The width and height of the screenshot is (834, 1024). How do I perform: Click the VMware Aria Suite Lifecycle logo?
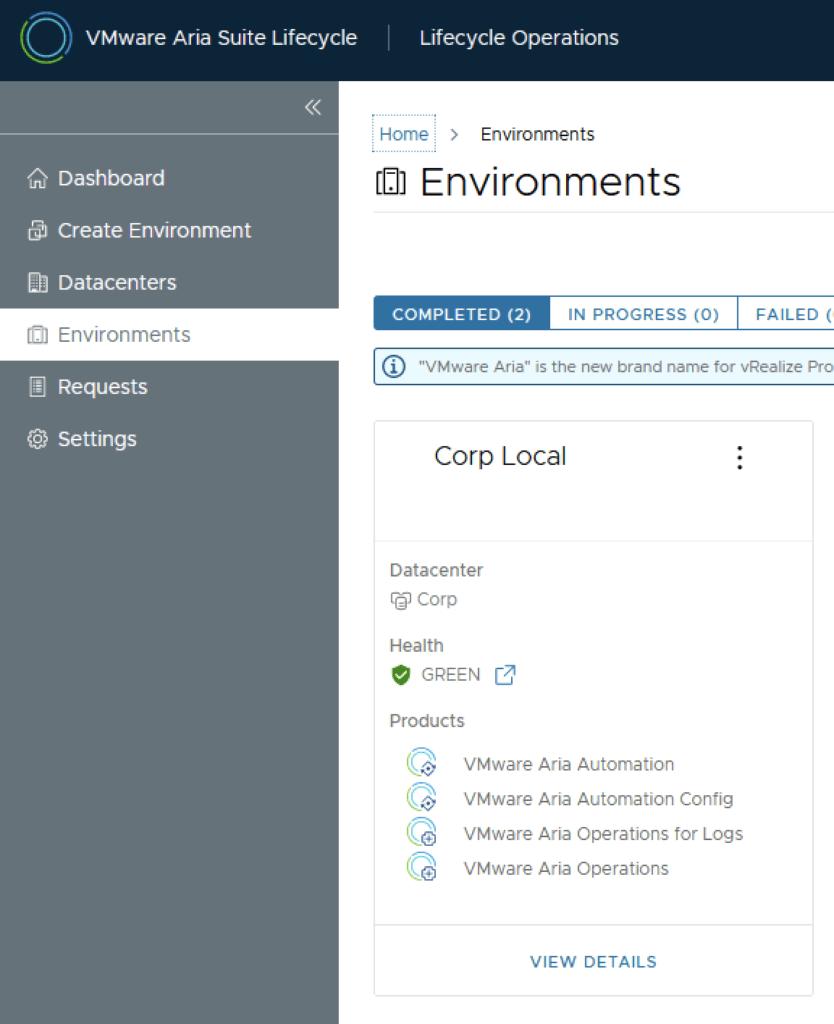pos(46,38)
